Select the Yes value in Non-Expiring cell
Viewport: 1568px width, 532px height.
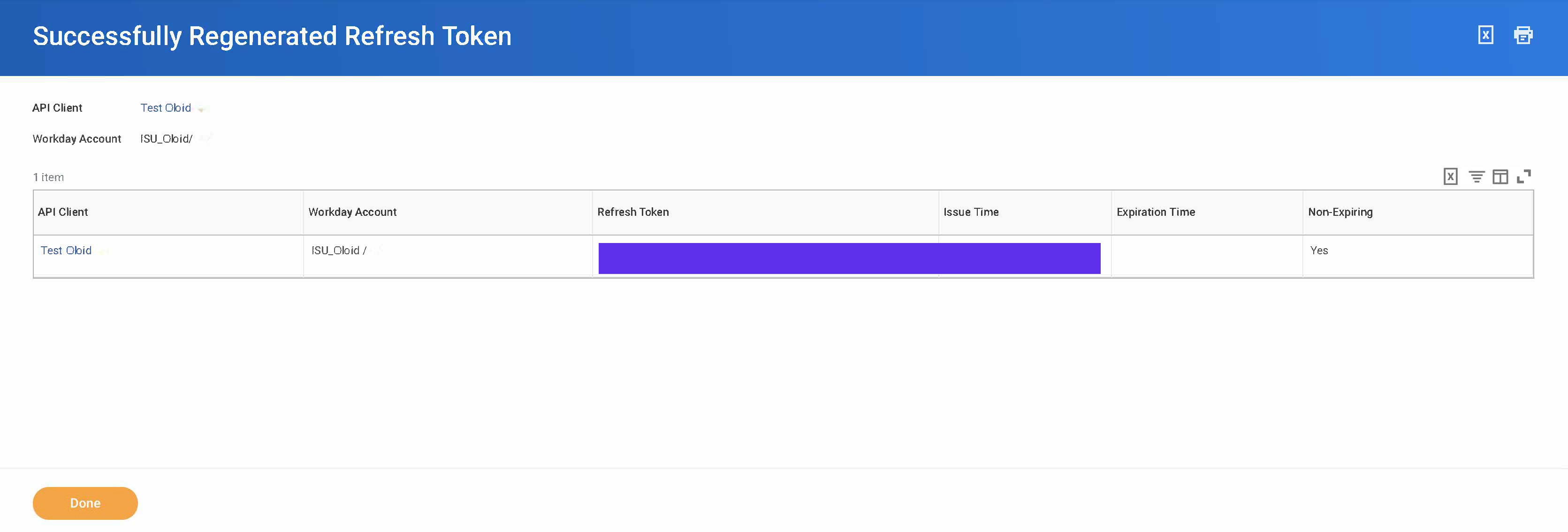[x=1319, y=250]
